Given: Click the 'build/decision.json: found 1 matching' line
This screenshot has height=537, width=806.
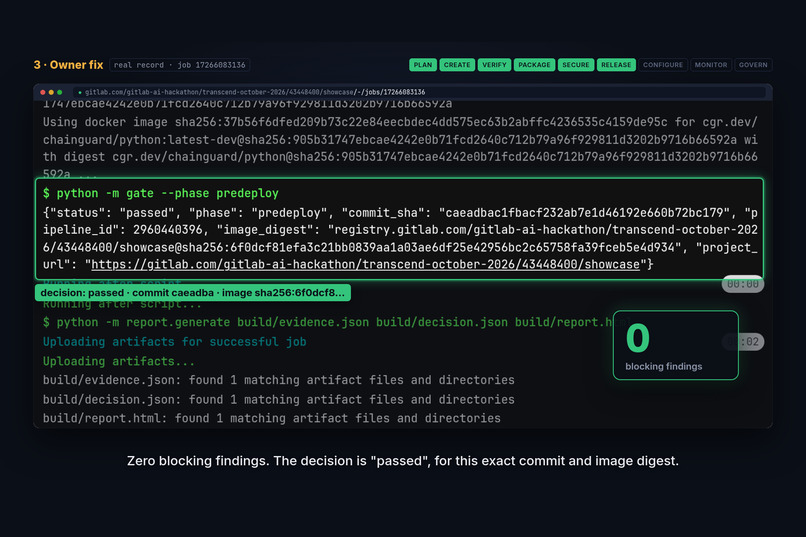Looking at the screenshot, I should click(x=279, y=400).
